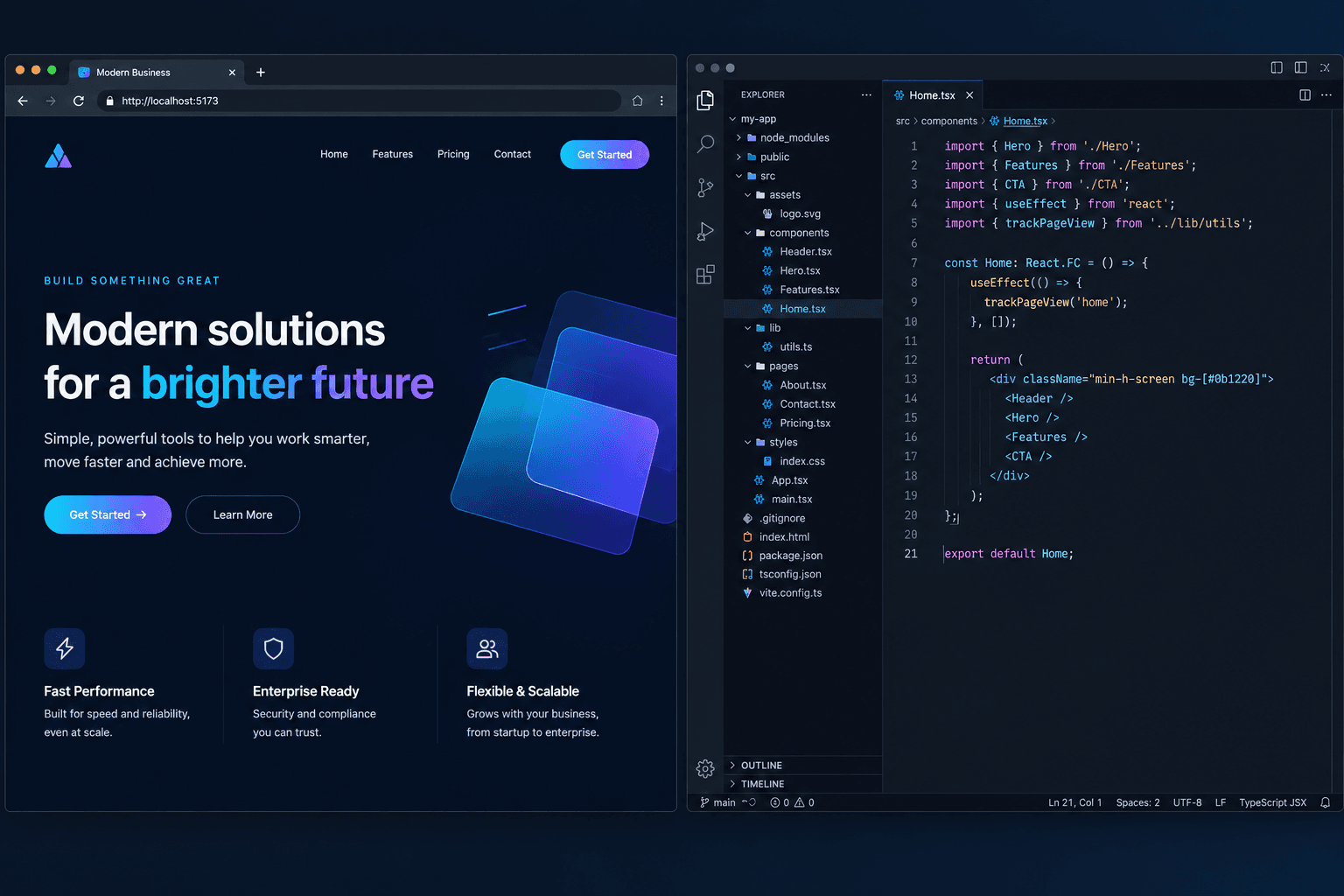Screen dimensions: 1344x896
Task: Click the hero Get Started arrow button
Action: pos(108,514)
